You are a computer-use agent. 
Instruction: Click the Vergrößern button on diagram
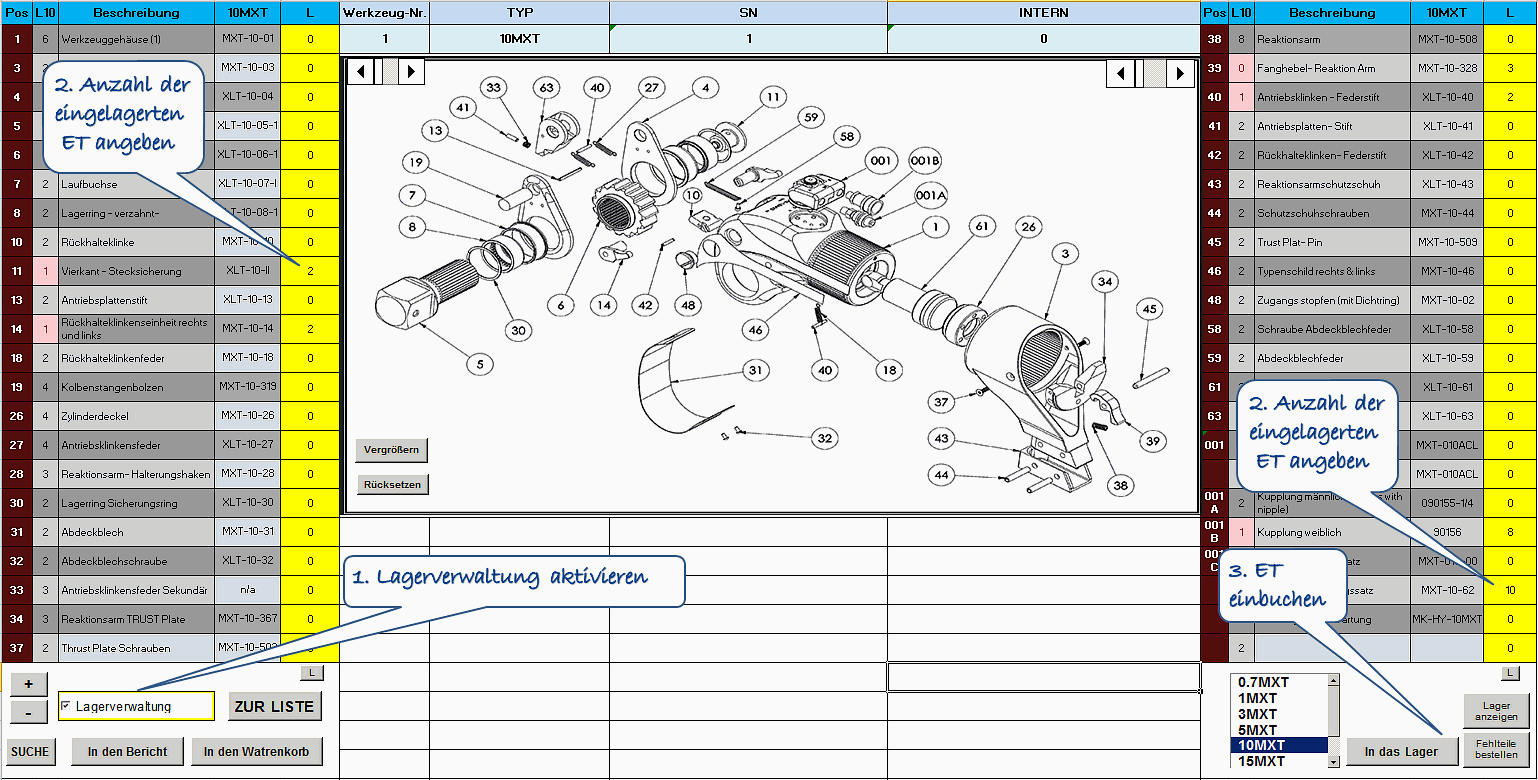click(391, 449)
